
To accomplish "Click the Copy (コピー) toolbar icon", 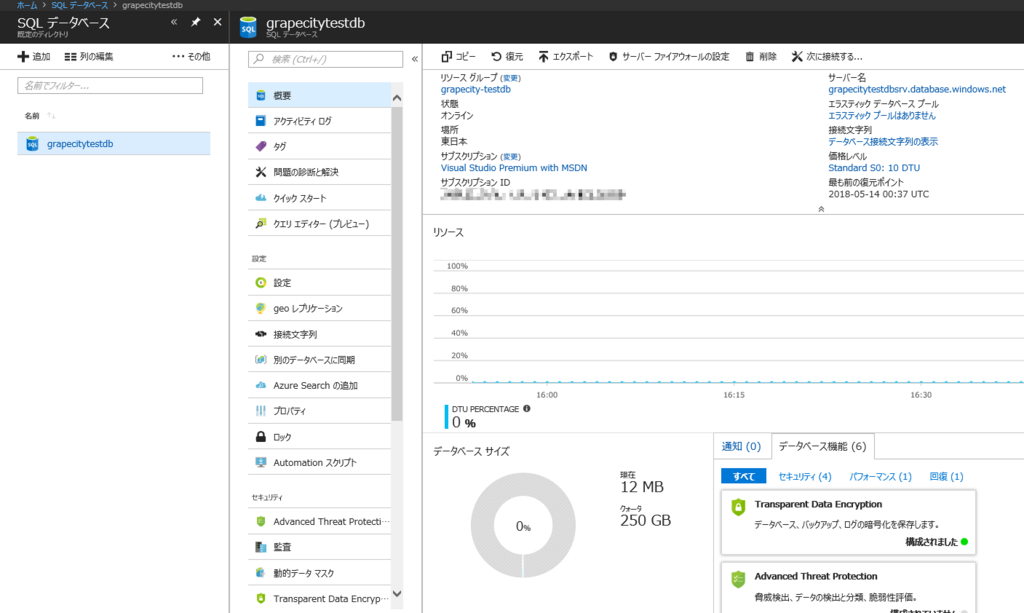I will click(x=447, y=57).
